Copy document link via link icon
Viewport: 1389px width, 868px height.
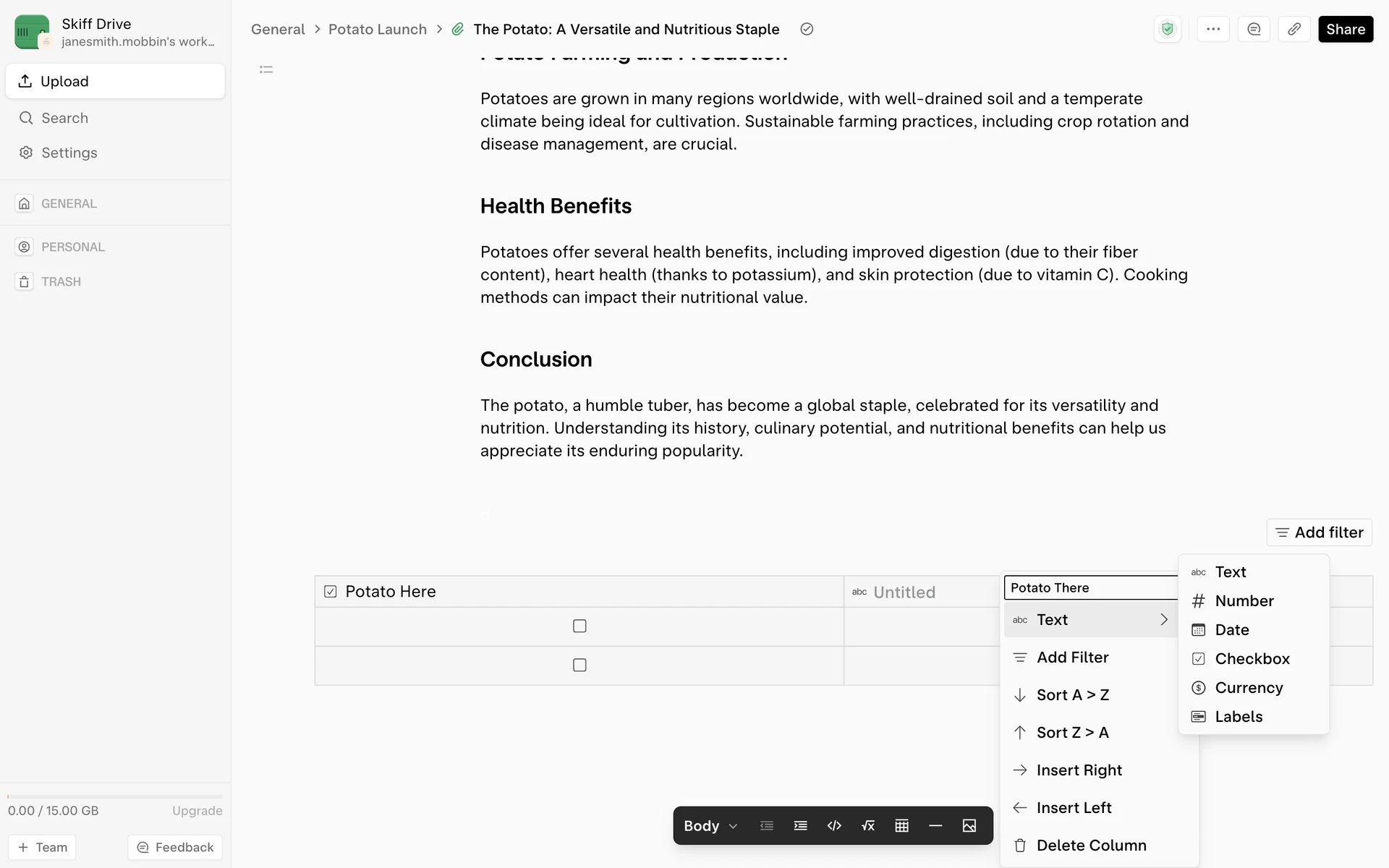click(x=1294, y=30)
